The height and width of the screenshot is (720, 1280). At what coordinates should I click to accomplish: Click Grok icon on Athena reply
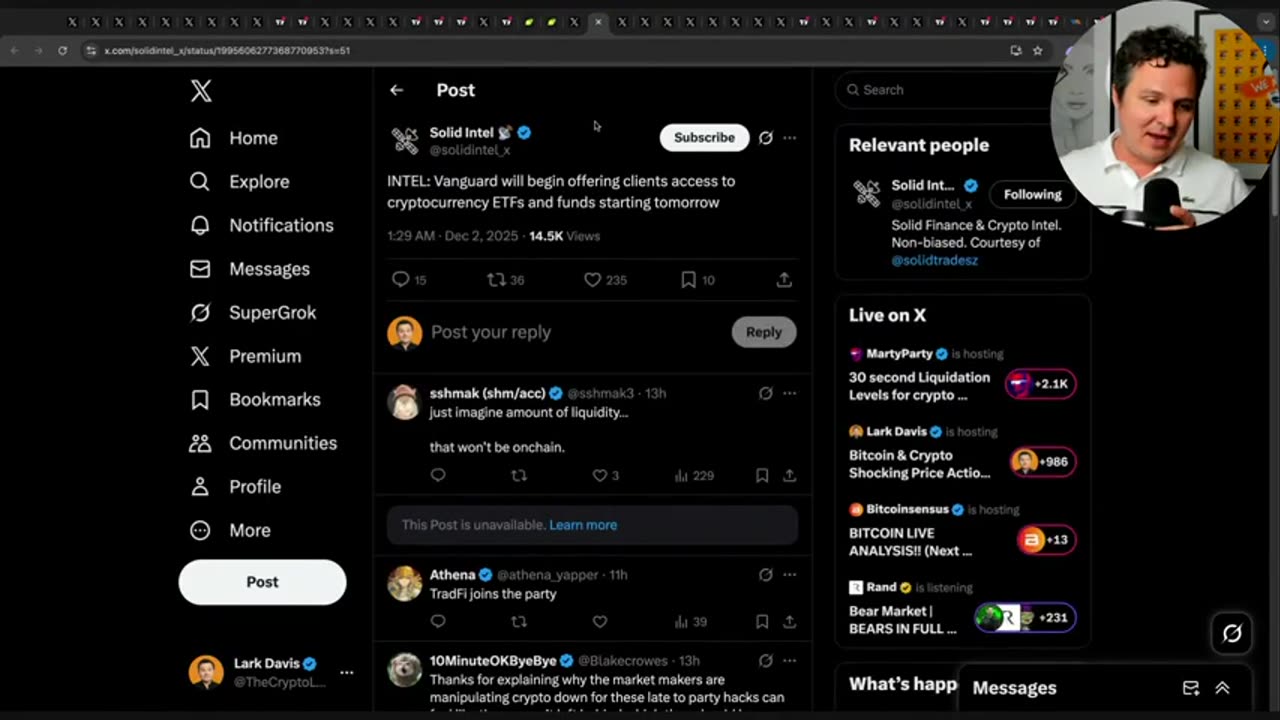click(766, 575)
